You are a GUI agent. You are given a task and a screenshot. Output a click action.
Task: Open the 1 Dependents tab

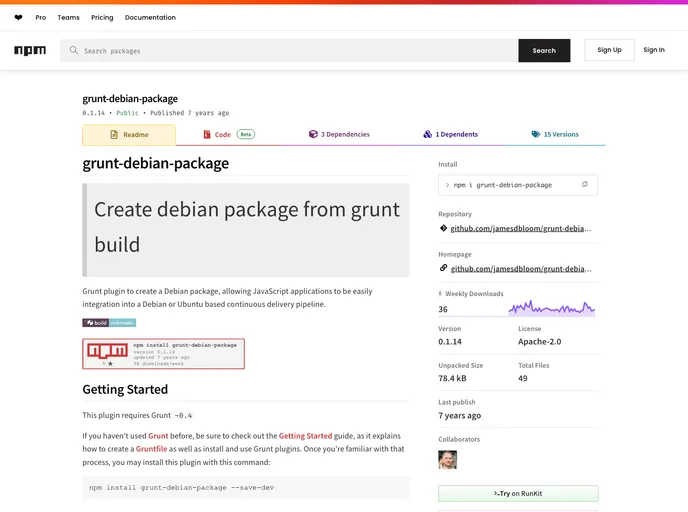pyautogui.click(x=451, y=134)
